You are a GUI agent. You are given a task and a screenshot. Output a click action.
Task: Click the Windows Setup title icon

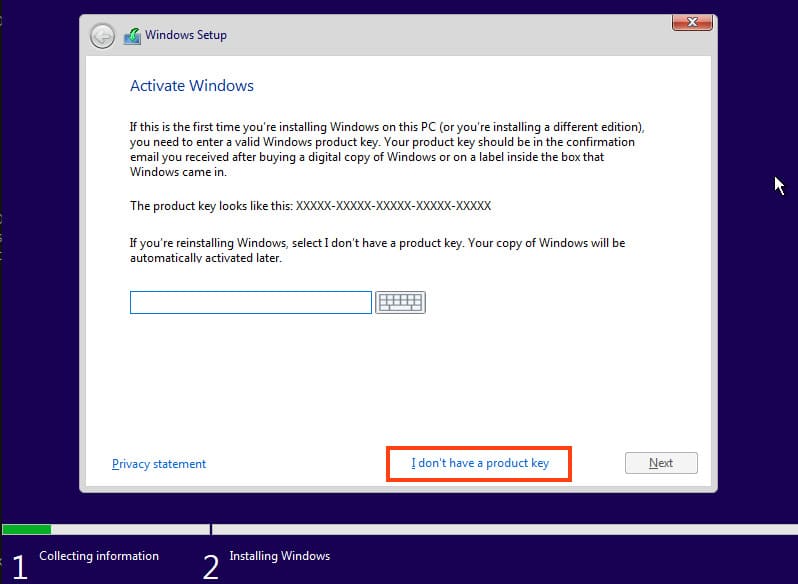point(132,36)
